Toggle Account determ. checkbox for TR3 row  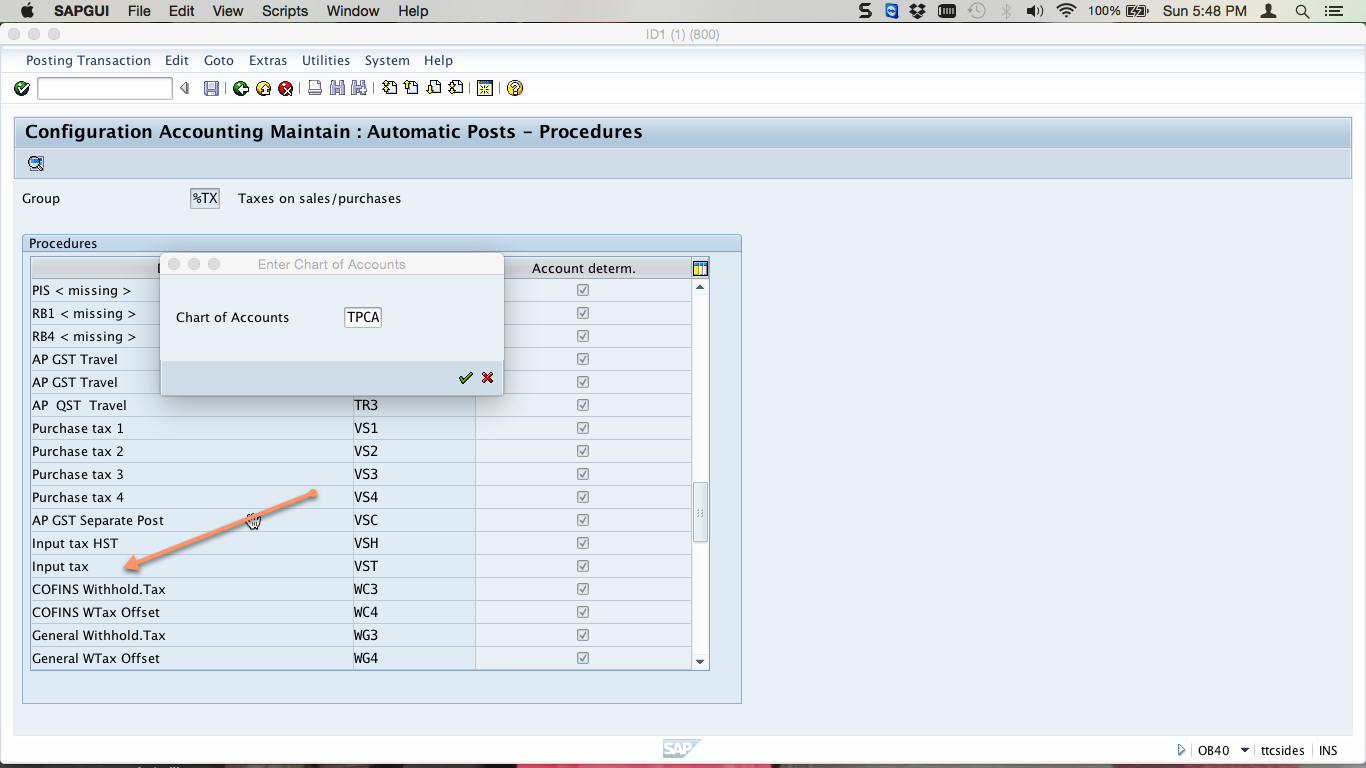click(x=583, y=405)
